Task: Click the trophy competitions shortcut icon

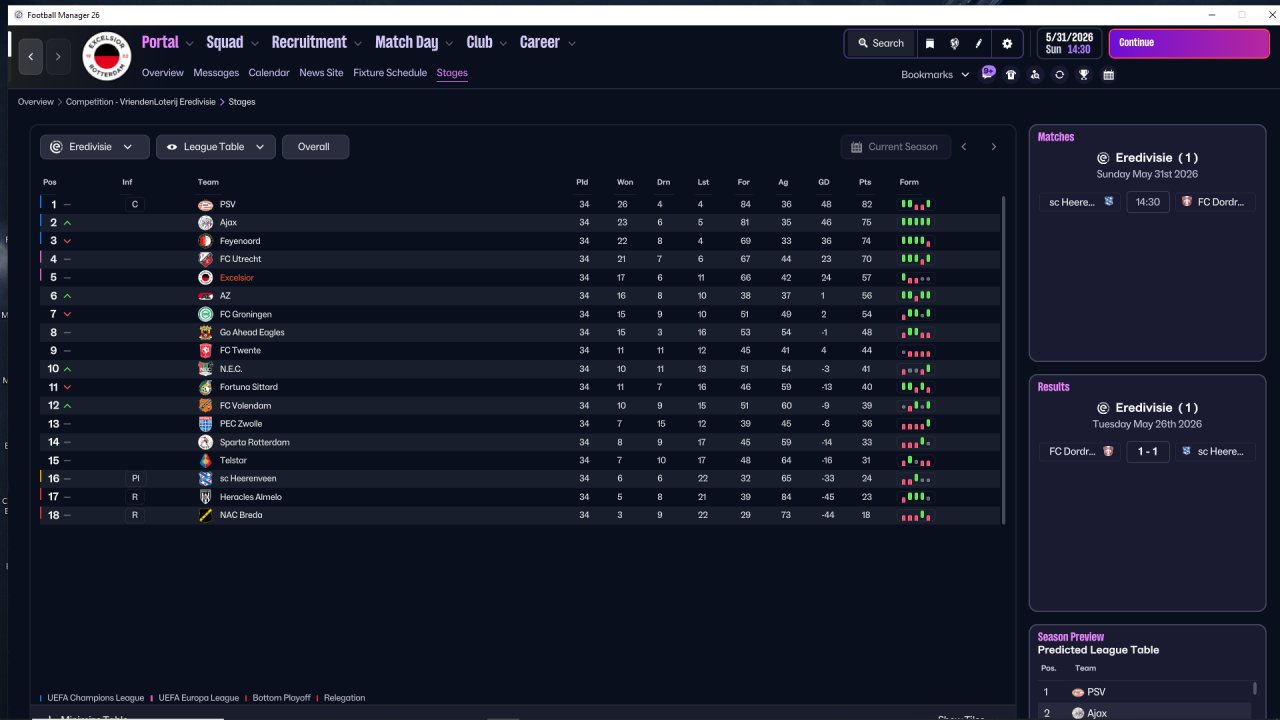Action: (1083, 74)
